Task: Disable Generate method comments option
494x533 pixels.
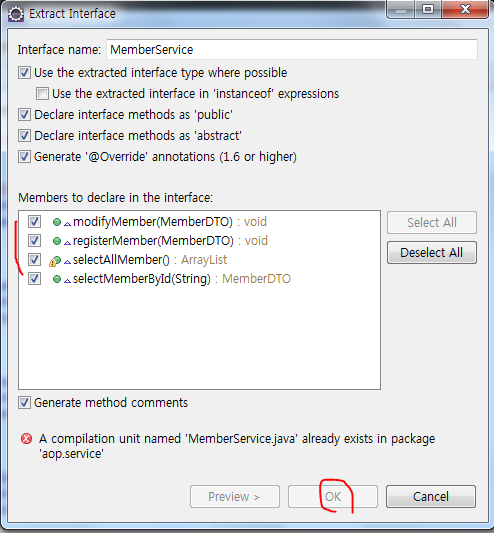Action: click(x=24, y=402)
